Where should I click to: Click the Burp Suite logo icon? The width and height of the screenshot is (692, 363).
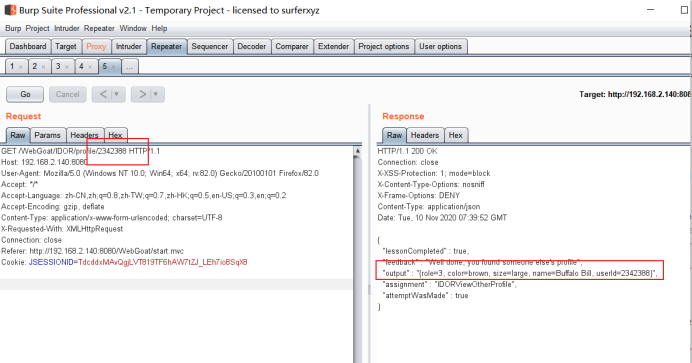[x=10, y=10]
